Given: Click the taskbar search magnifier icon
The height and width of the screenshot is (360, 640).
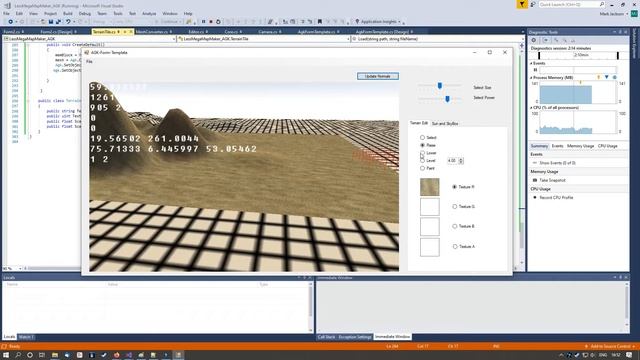Looking at the screenshot, I should click(x=18, y=355).
